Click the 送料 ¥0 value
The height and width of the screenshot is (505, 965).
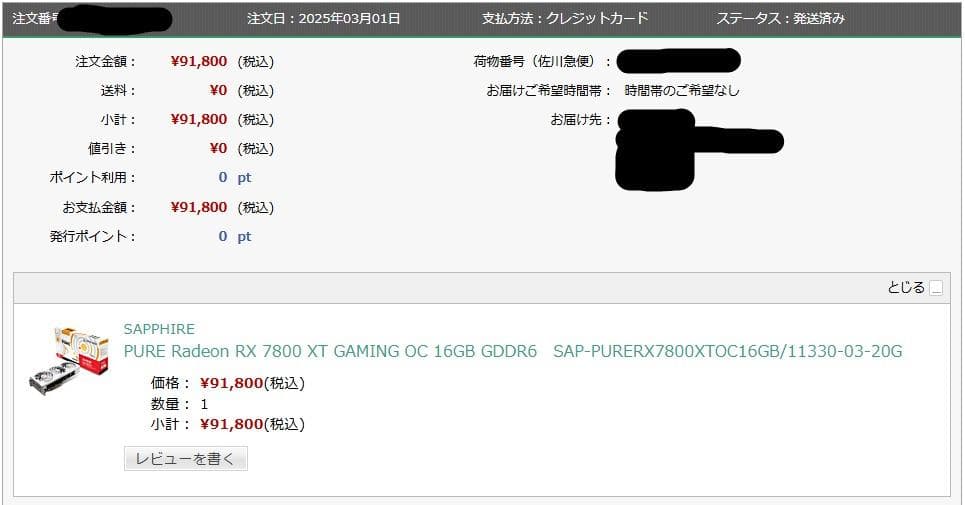[218, 90]
